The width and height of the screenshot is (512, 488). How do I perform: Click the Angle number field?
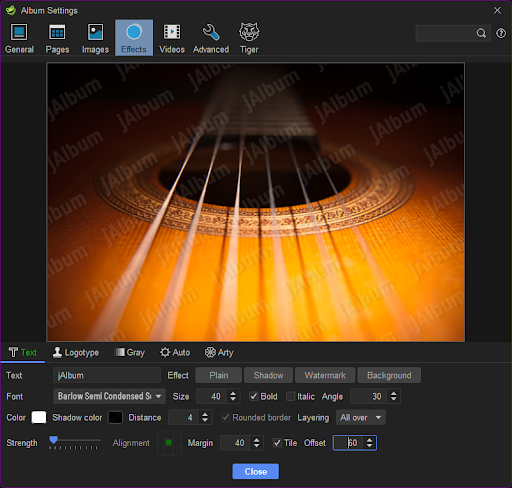(370, 396)
